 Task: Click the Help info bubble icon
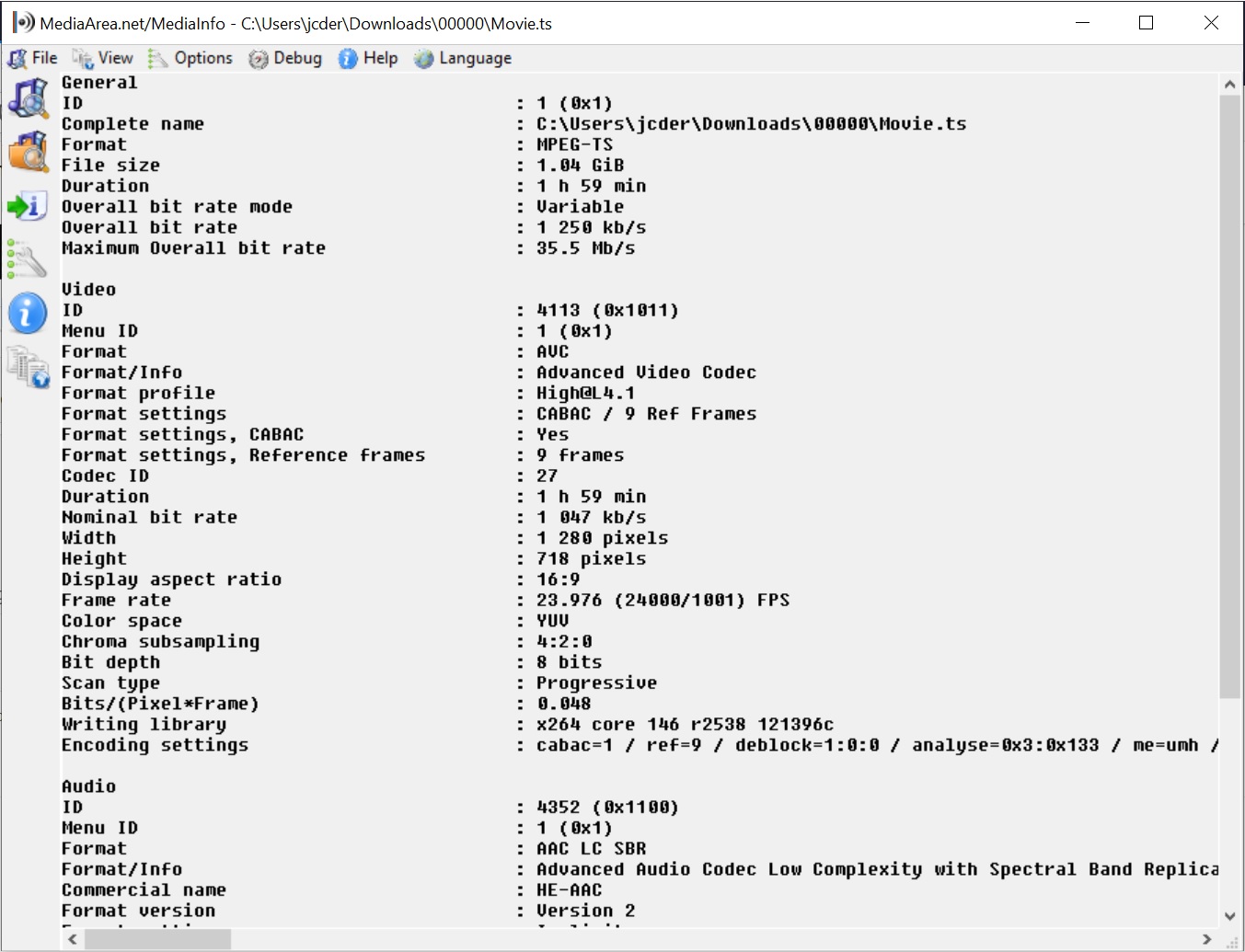point(346,58)
